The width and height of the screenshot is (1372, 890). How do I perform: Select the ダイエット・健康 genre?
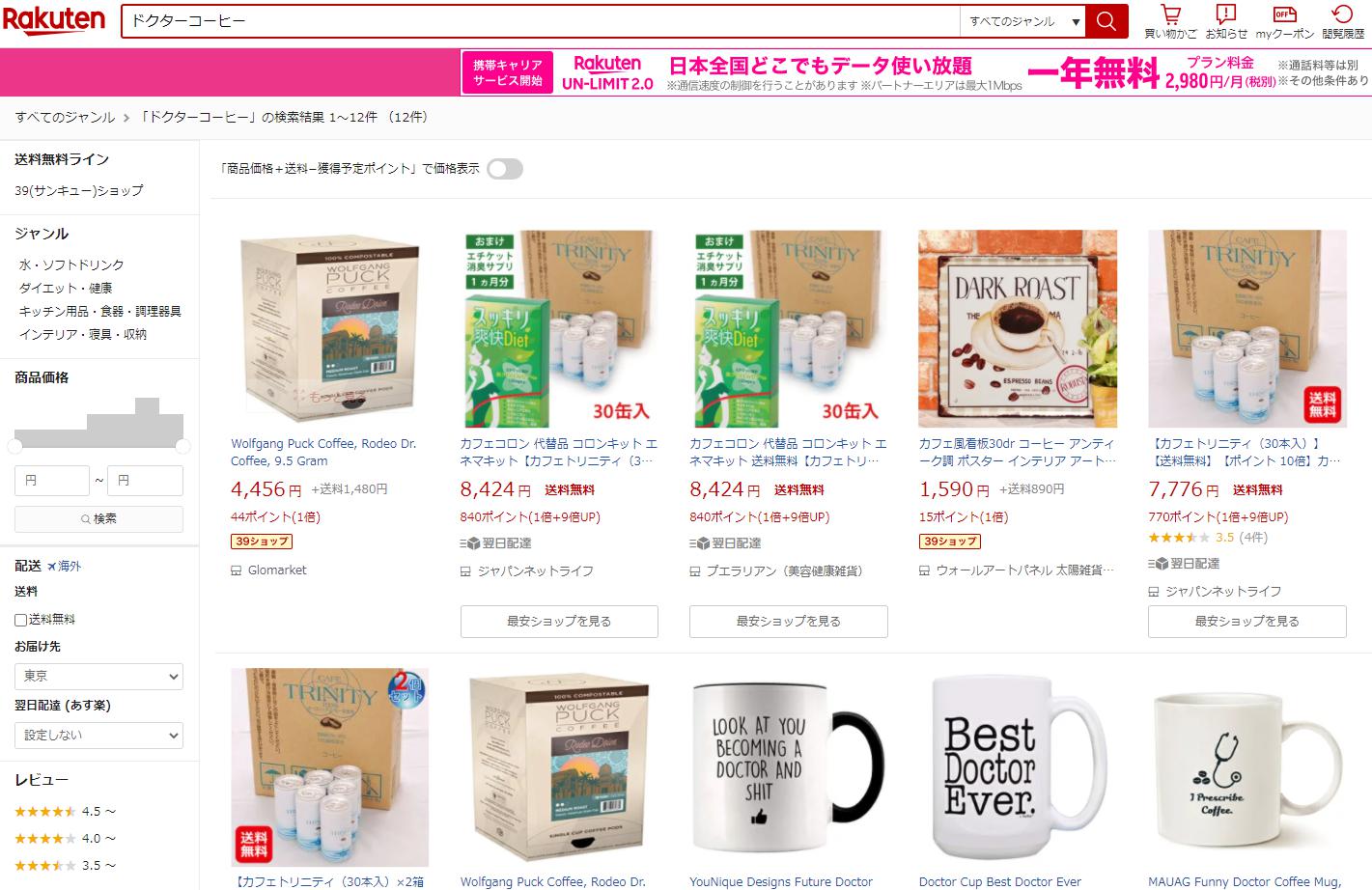pyautogui.click(x=66, y=288)
